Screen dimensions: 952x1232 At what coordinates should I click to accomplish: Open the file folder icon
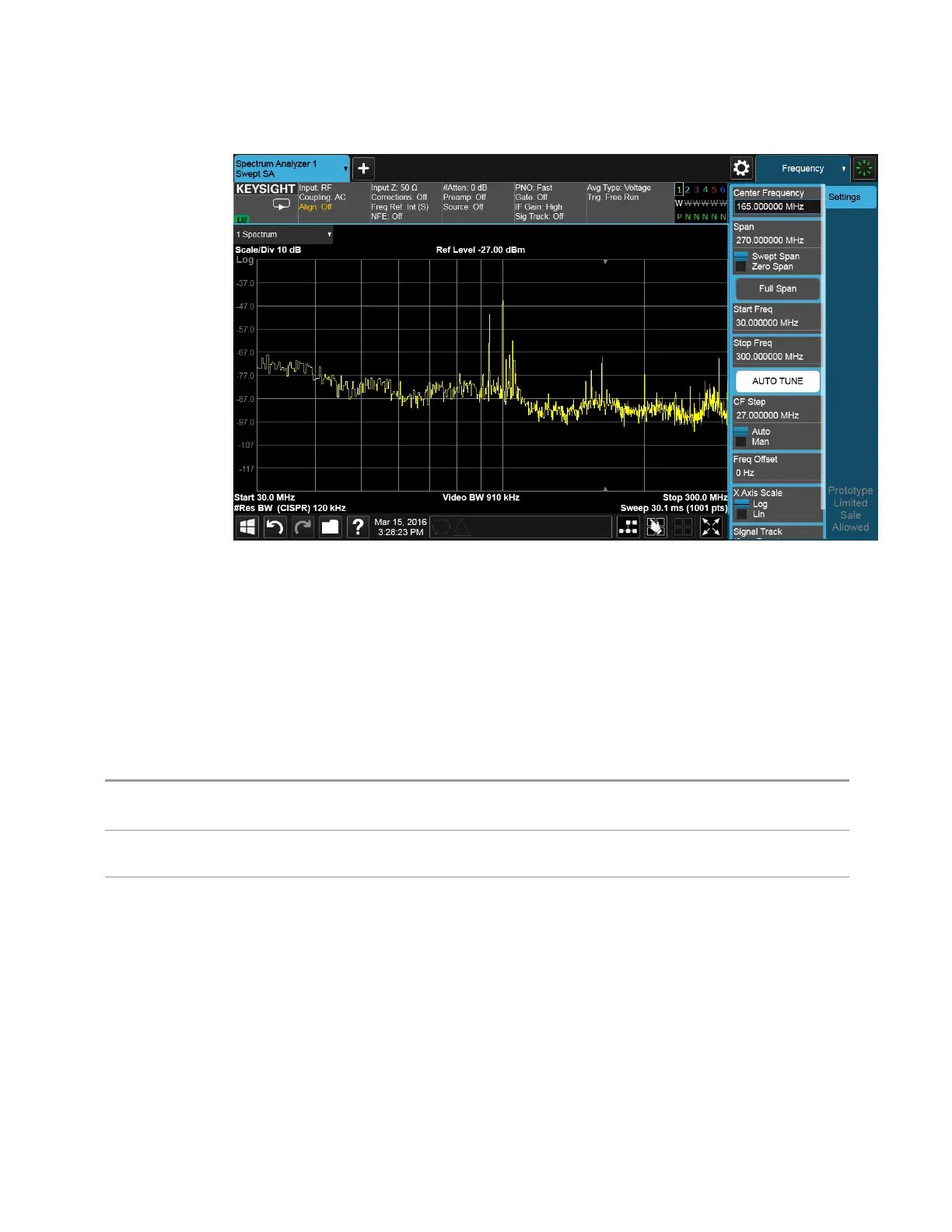(331, 527)
